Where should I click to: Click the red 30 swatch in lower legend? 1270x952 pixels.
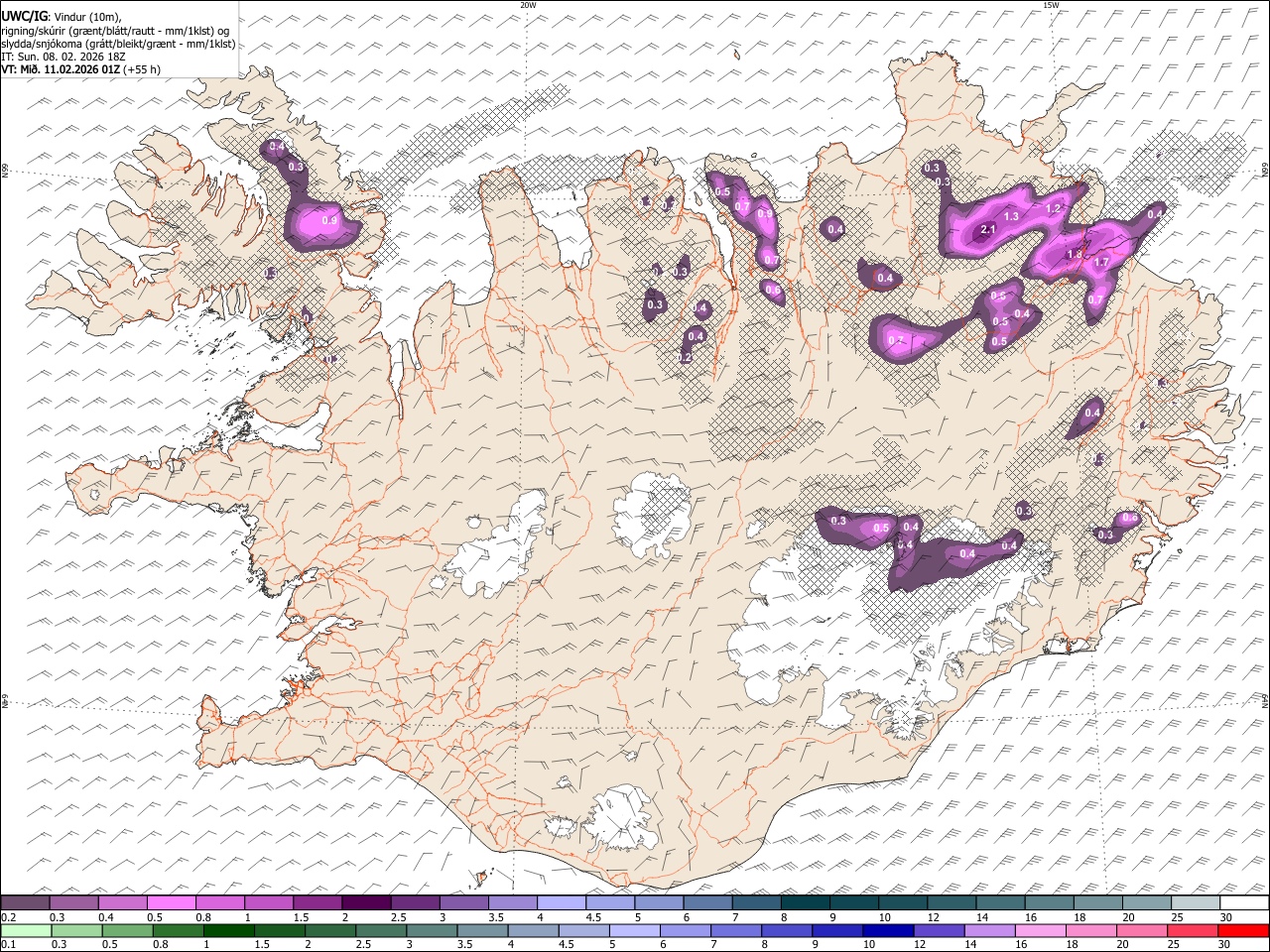click(1244, 930)
